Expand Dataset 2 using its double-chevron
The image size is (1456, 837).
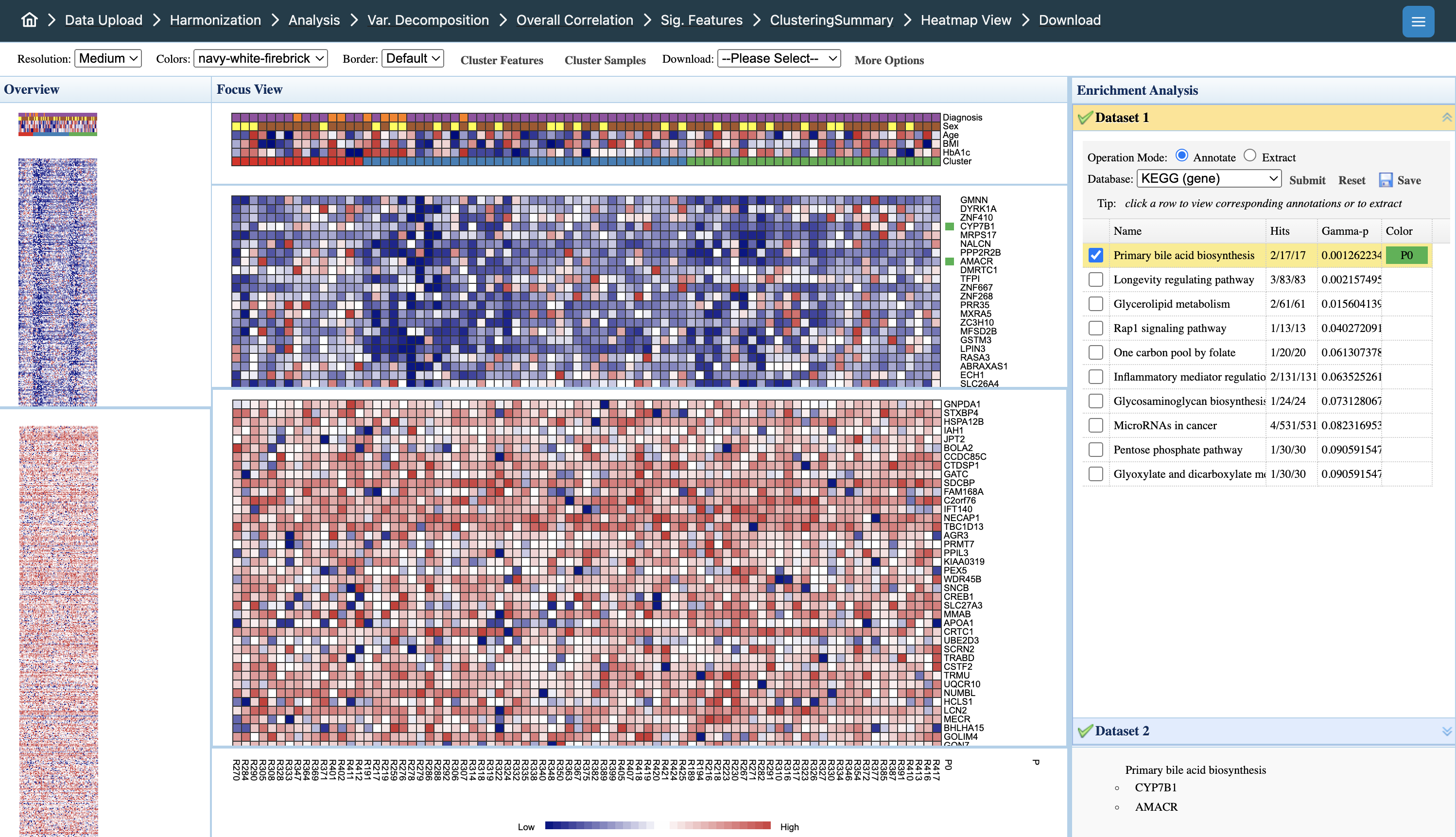pyautogui.click(x=1445, y=731)
